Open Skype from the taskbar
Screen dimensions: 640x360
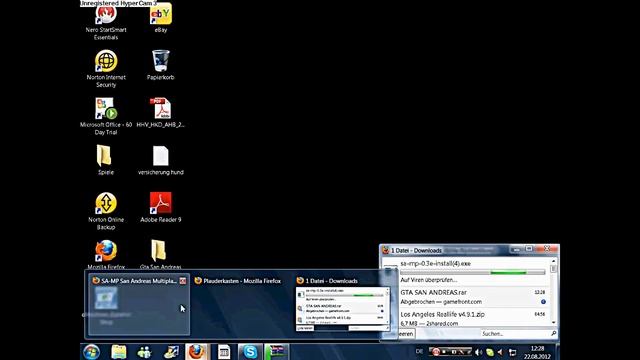click(250, 352)
